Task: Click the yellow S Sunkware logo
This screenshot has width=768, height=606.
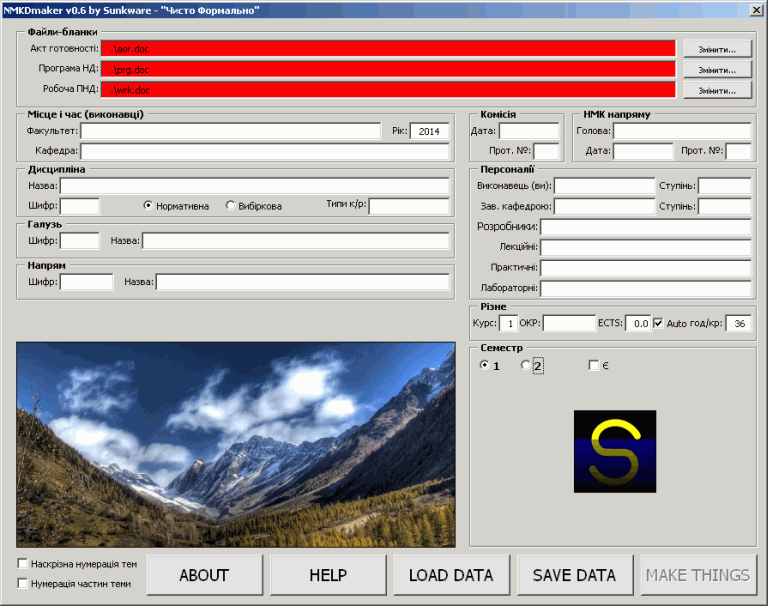Action: tap(615, 451)
